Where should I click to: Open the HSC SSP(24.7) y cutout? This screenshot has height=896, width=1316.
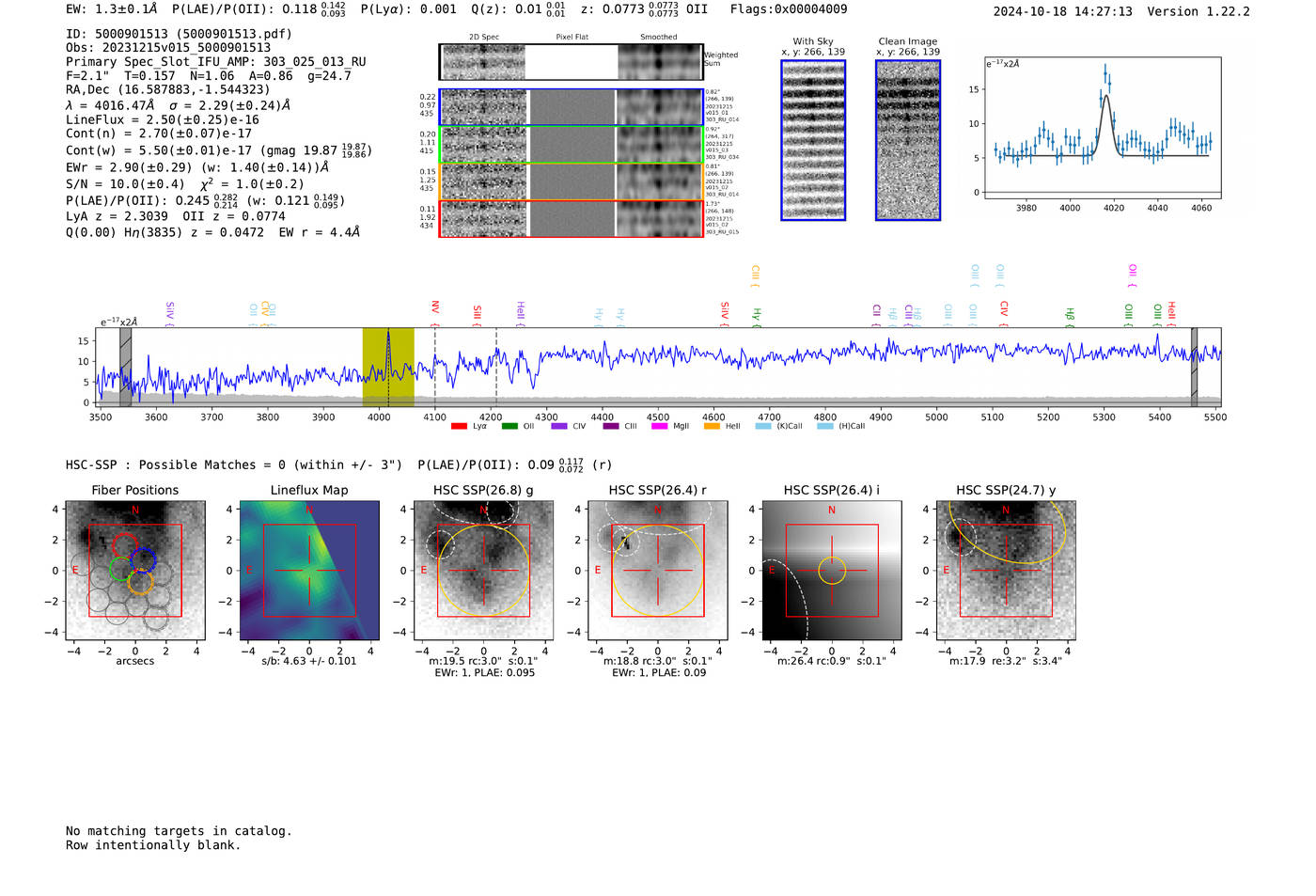(x=1006, y=571)
